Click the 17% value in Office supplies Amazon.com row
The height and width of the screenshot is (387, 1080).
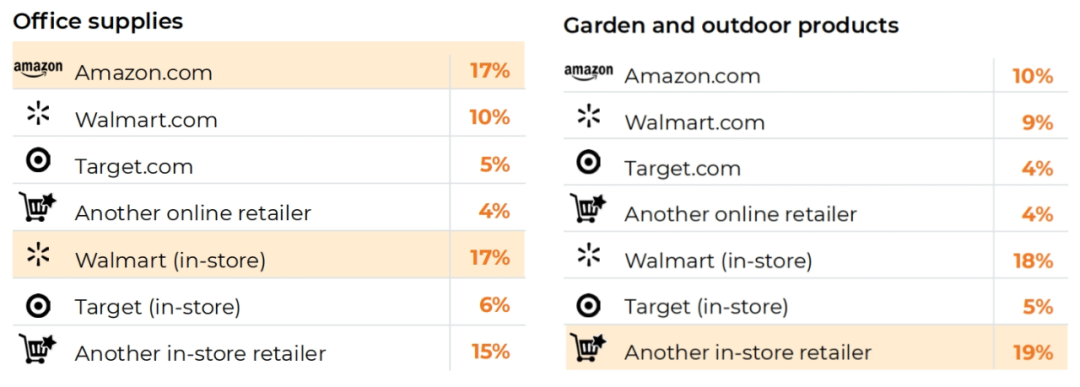coord(490,71)
